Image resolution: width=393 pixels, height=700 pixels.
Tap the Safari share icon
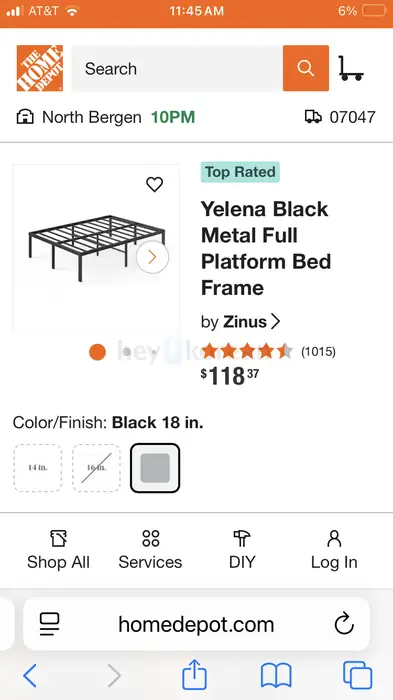coord(195,675)
